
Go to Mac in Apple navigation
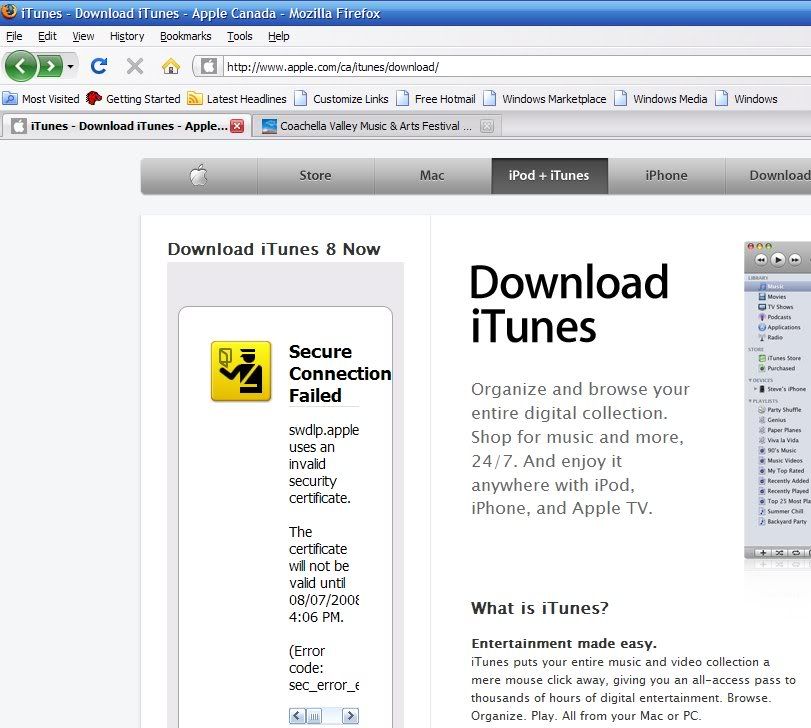[x=432, y=176]
